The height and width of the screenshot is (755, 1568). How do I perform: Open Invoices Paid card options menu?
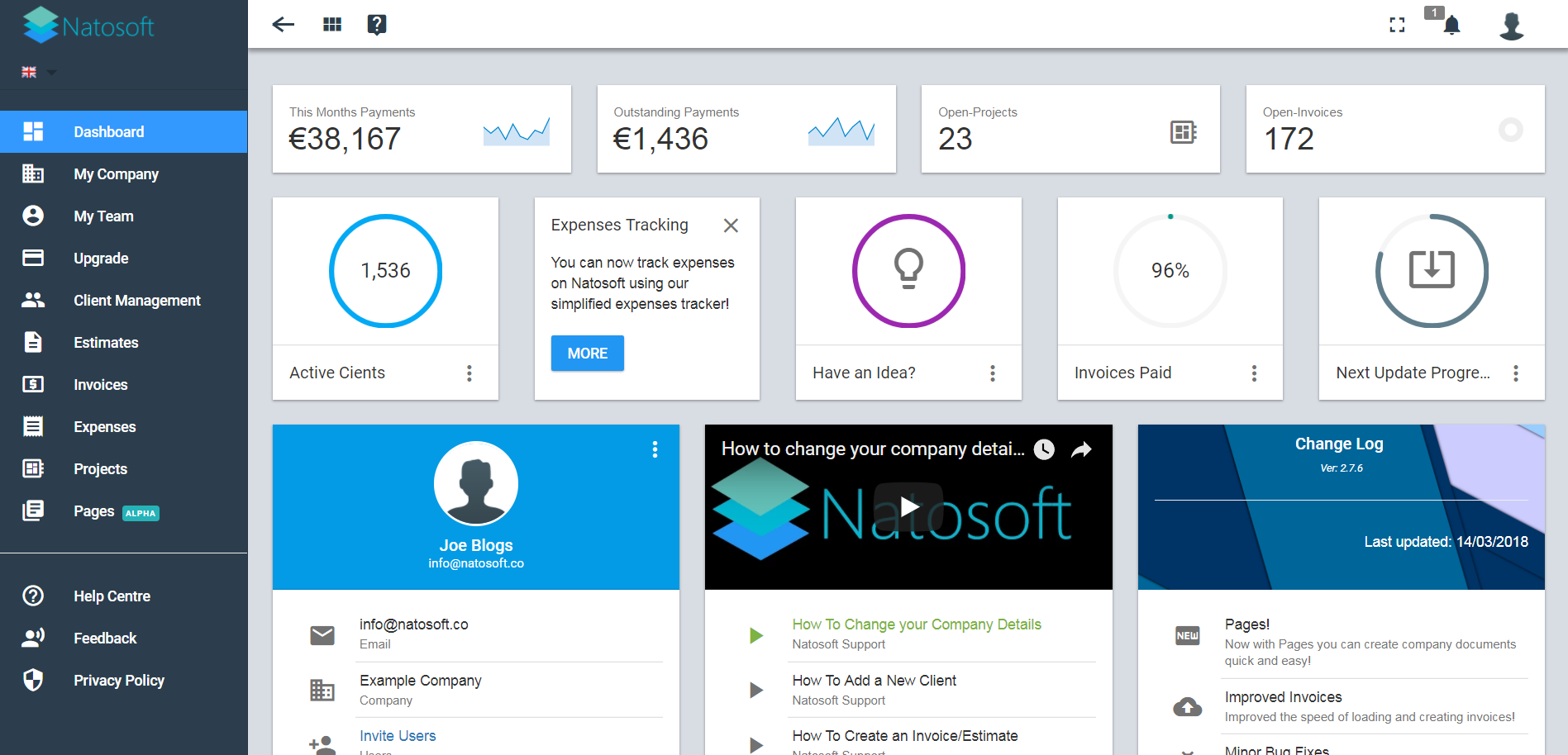click(x=1254, y=373)
